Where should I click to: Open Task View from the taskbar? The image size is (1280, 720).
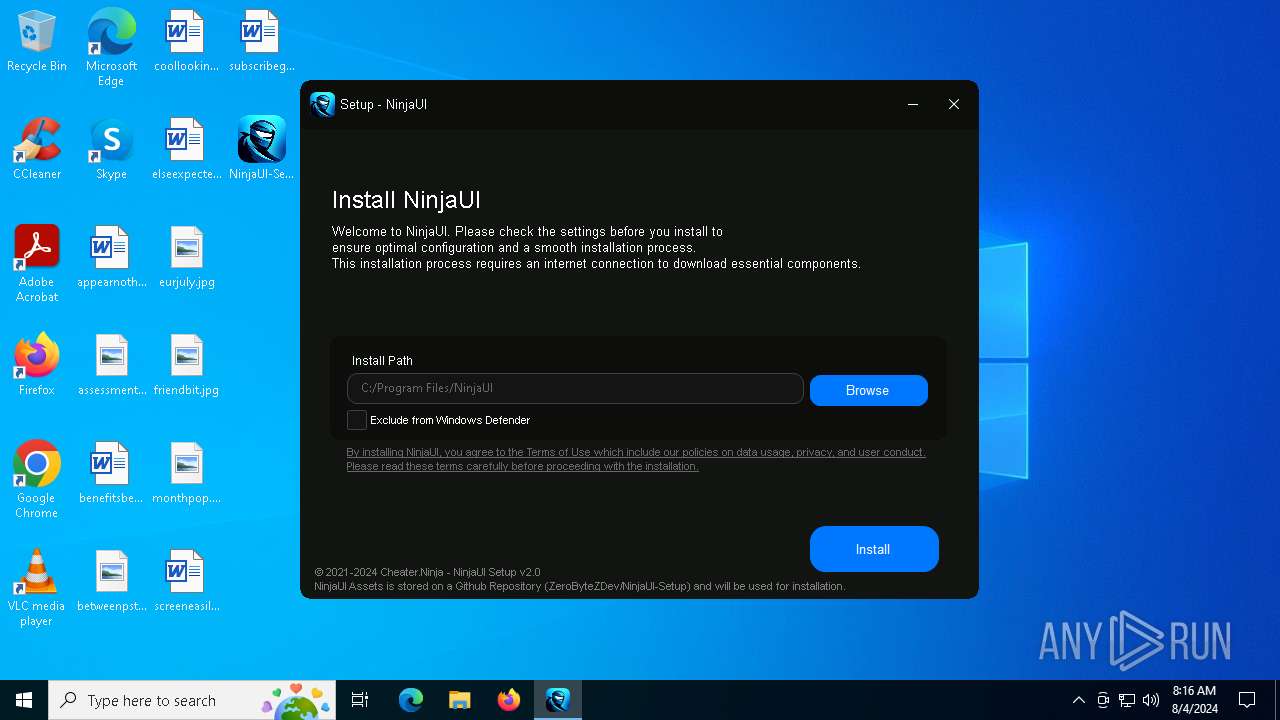(360, 700)
